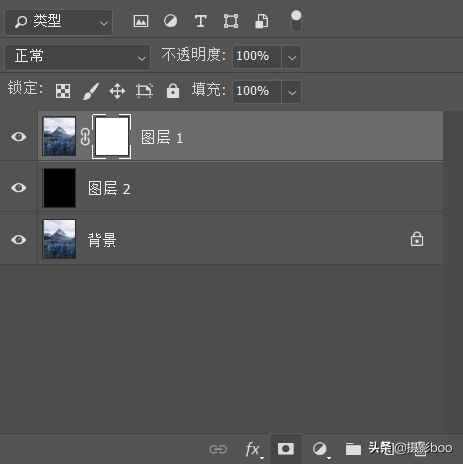Image resolution: width=463 pixels, height=464 pixels.
Task: Lock transparent pixels checkerboard icon
Action: (63, 91)
